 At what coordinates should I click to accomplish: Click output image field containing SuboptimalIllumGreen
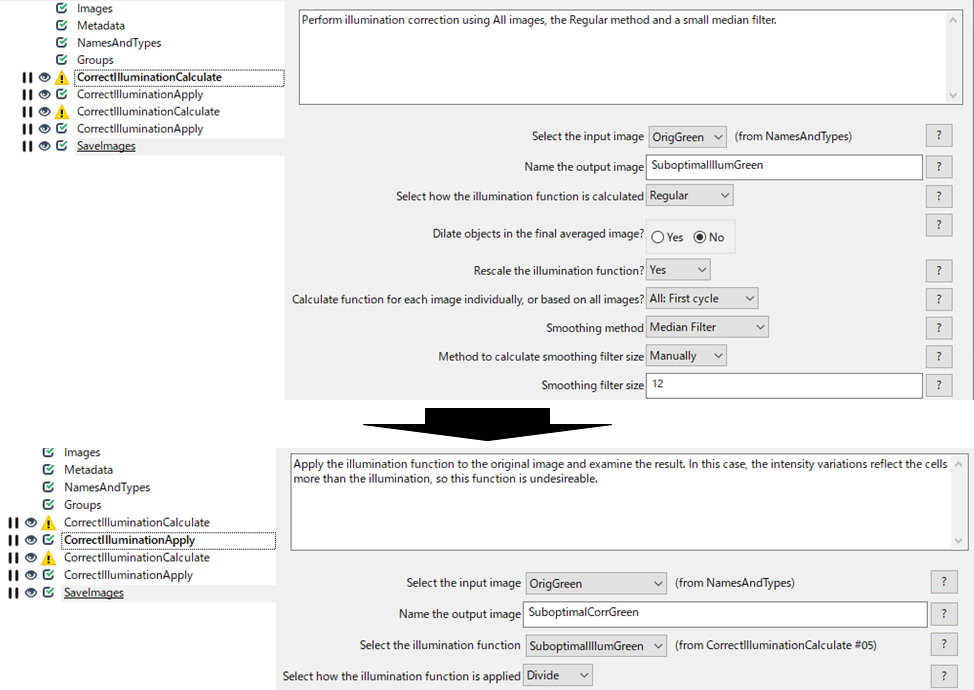coord(784,166)
